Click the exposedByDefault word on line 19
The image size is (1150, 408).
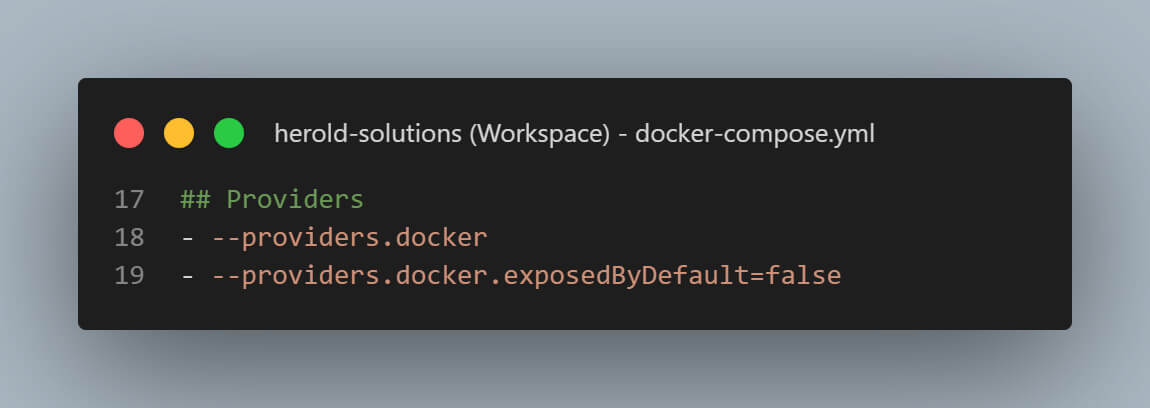626,275
